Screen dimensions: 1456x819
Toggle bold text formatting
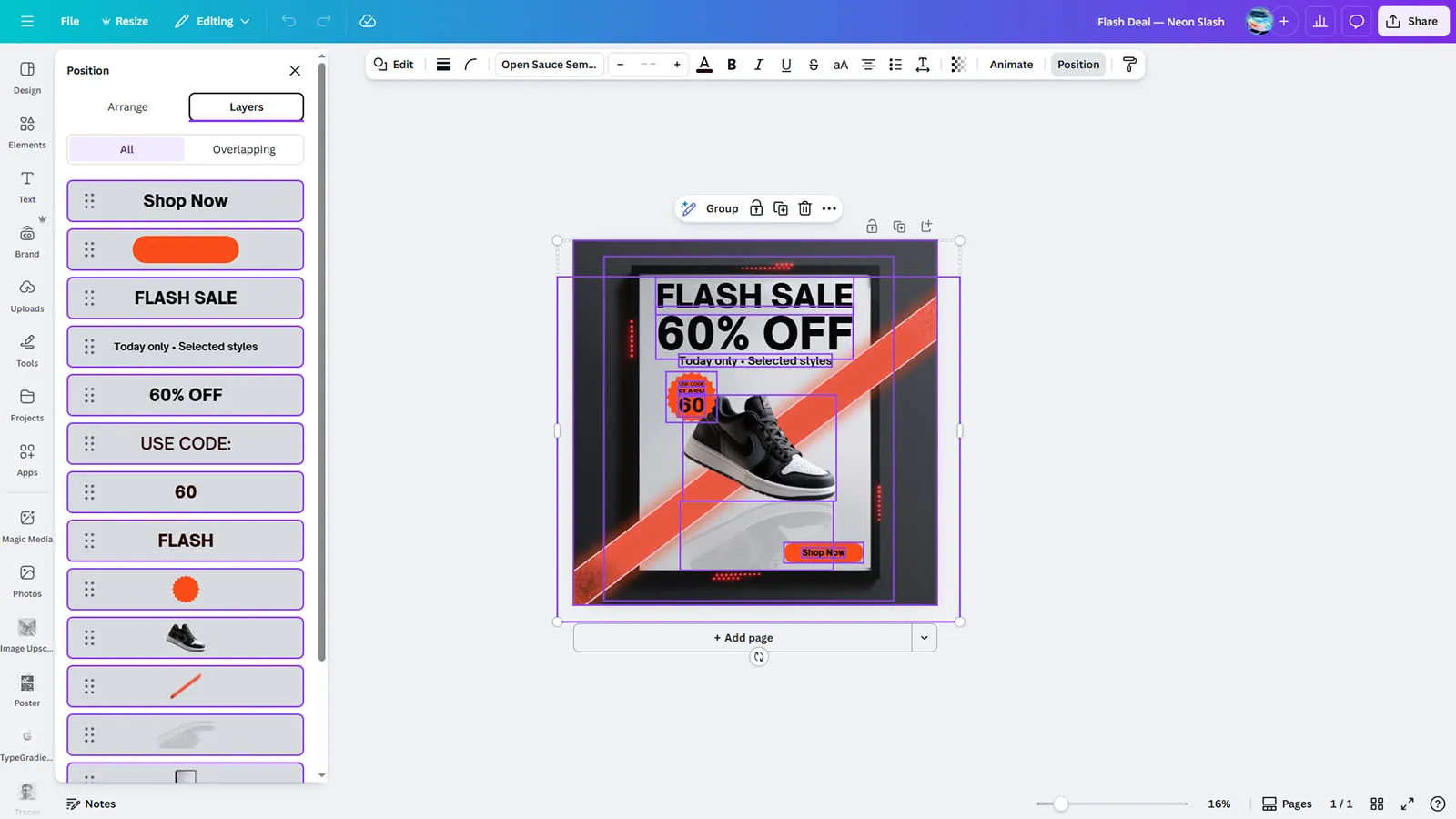(x=732, y=65)
